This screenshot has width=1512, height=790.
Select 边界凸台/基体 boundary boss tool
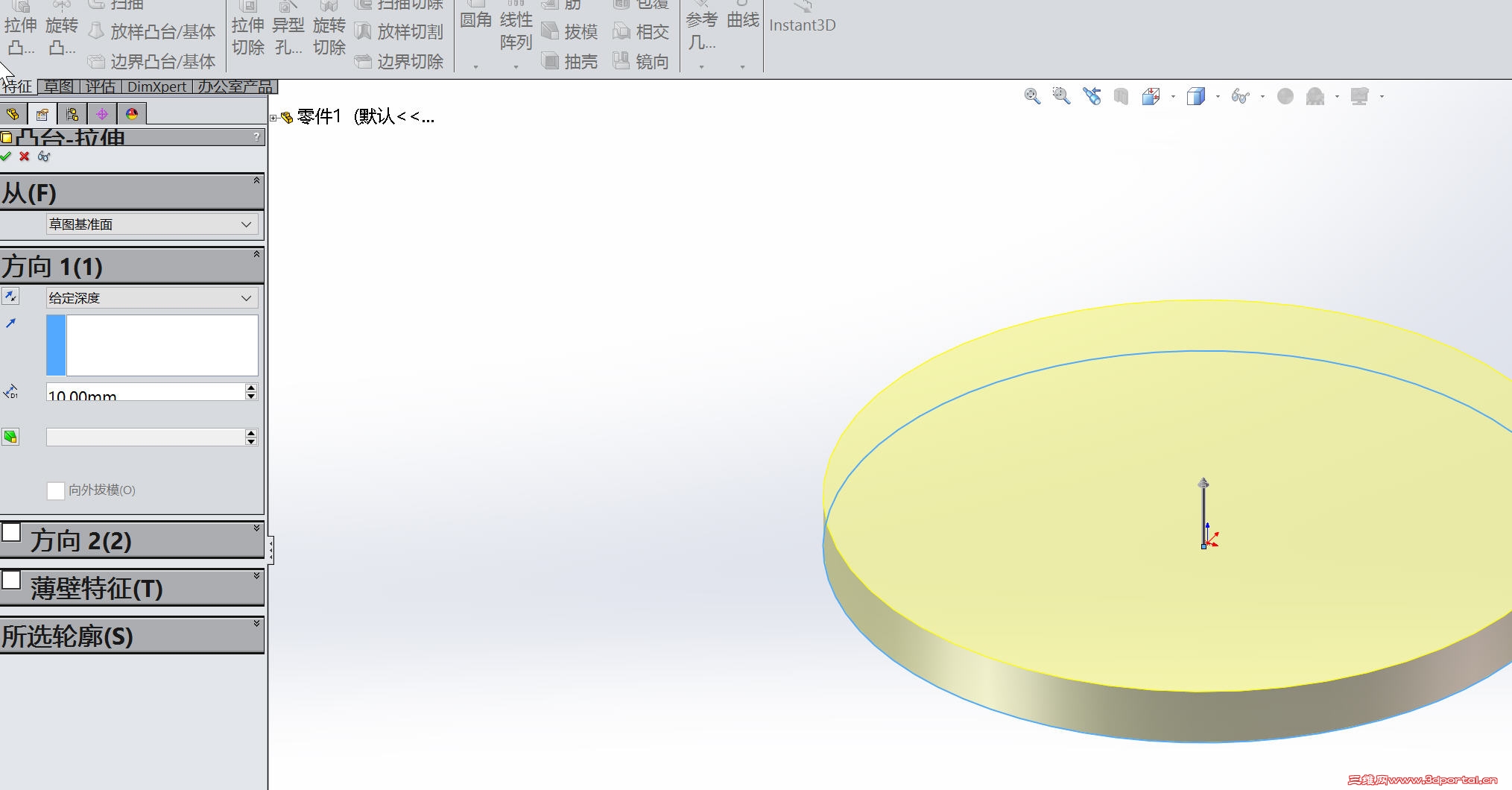(151, 61)
